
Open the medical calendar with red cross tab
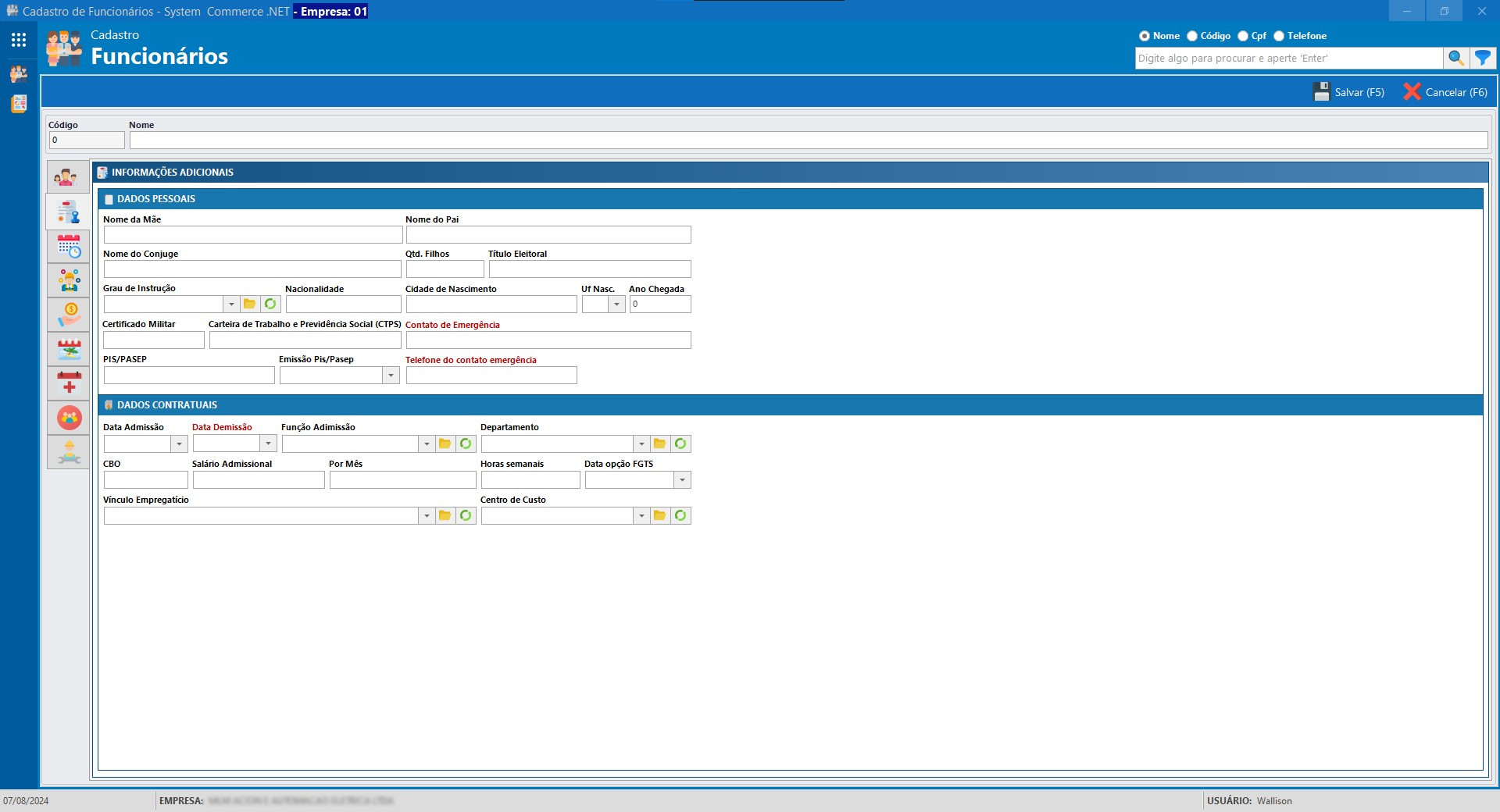click(x=69, y=383)
